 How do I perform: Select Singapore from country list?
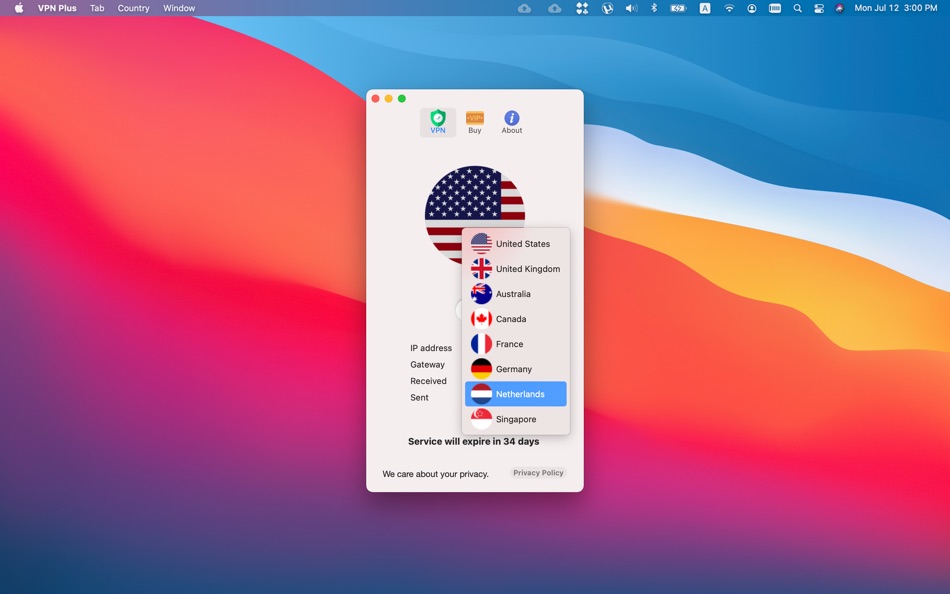516,419
